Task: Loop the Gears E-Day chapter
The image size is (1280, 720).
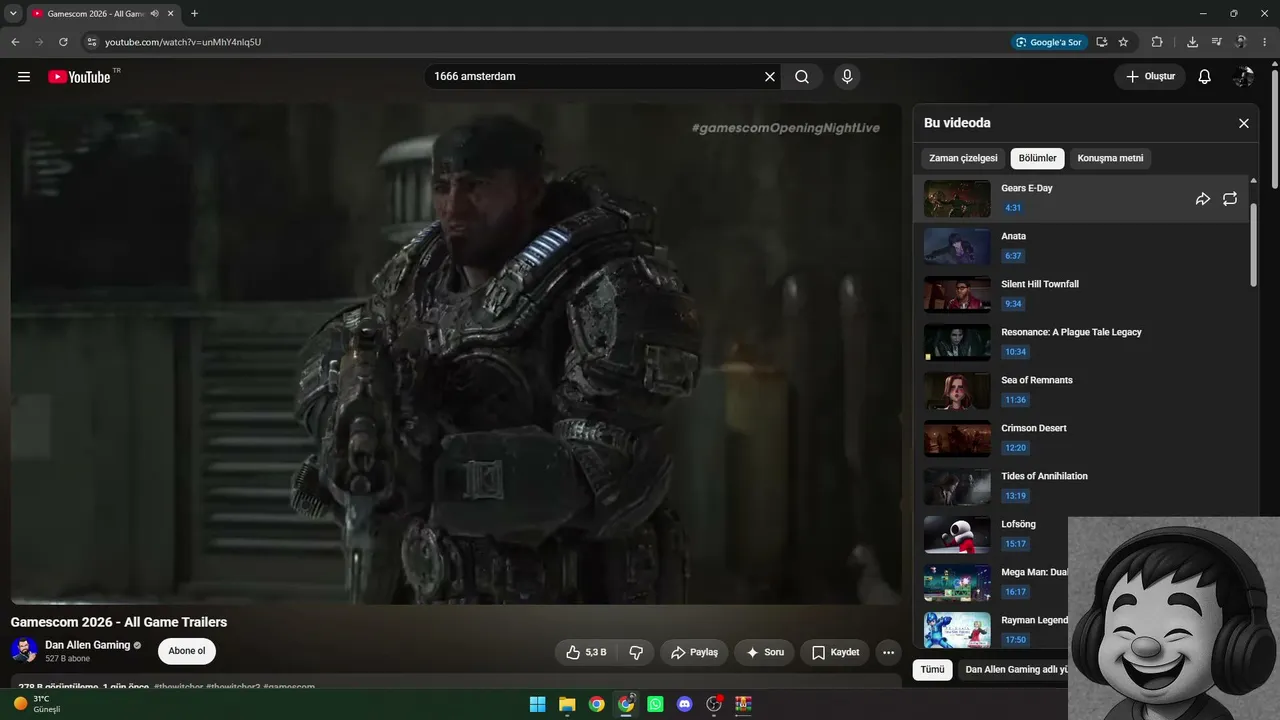Action: [x=1230, y=199]
